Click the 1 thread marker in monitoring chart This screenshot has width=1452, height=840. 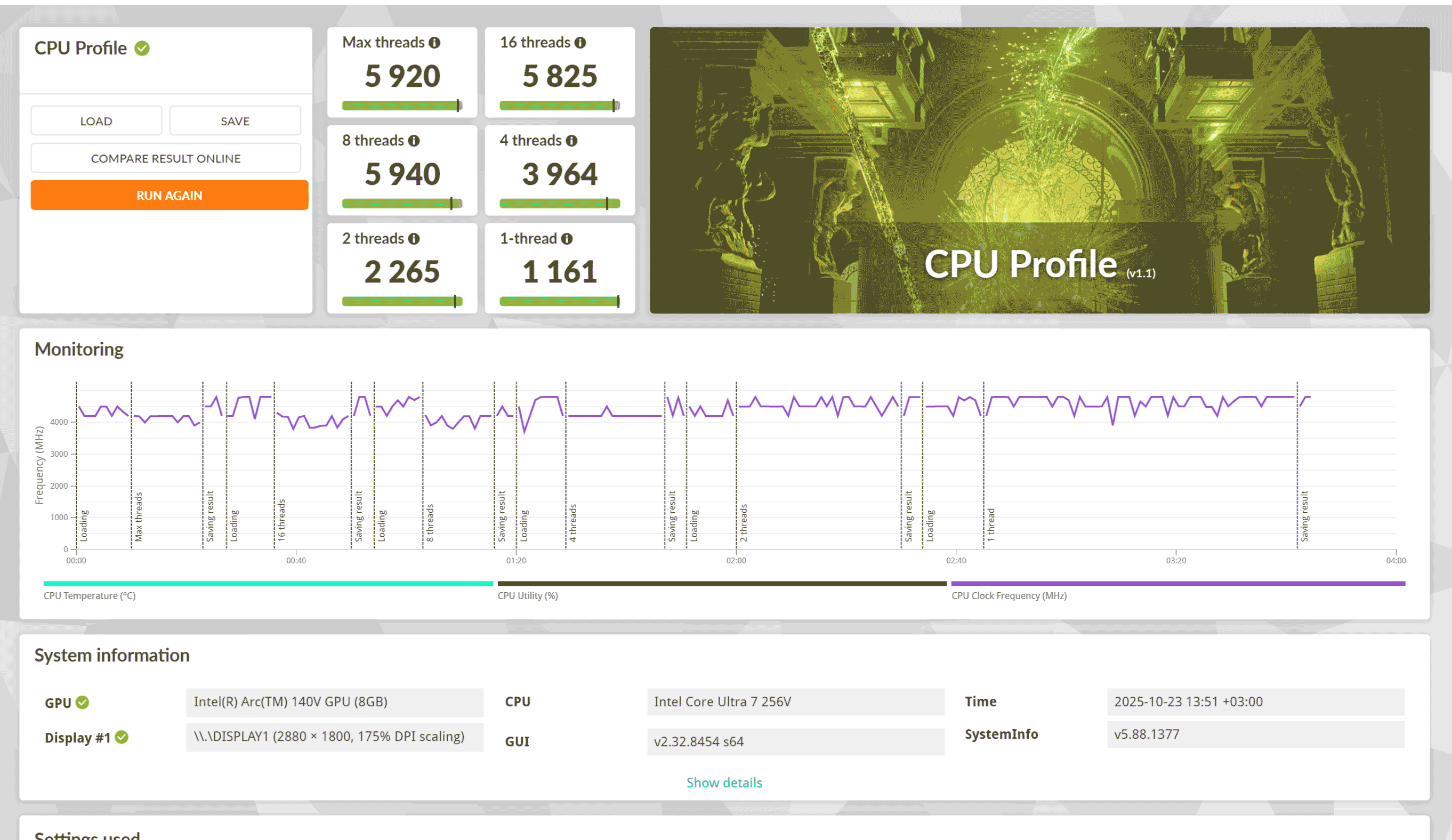990,524
